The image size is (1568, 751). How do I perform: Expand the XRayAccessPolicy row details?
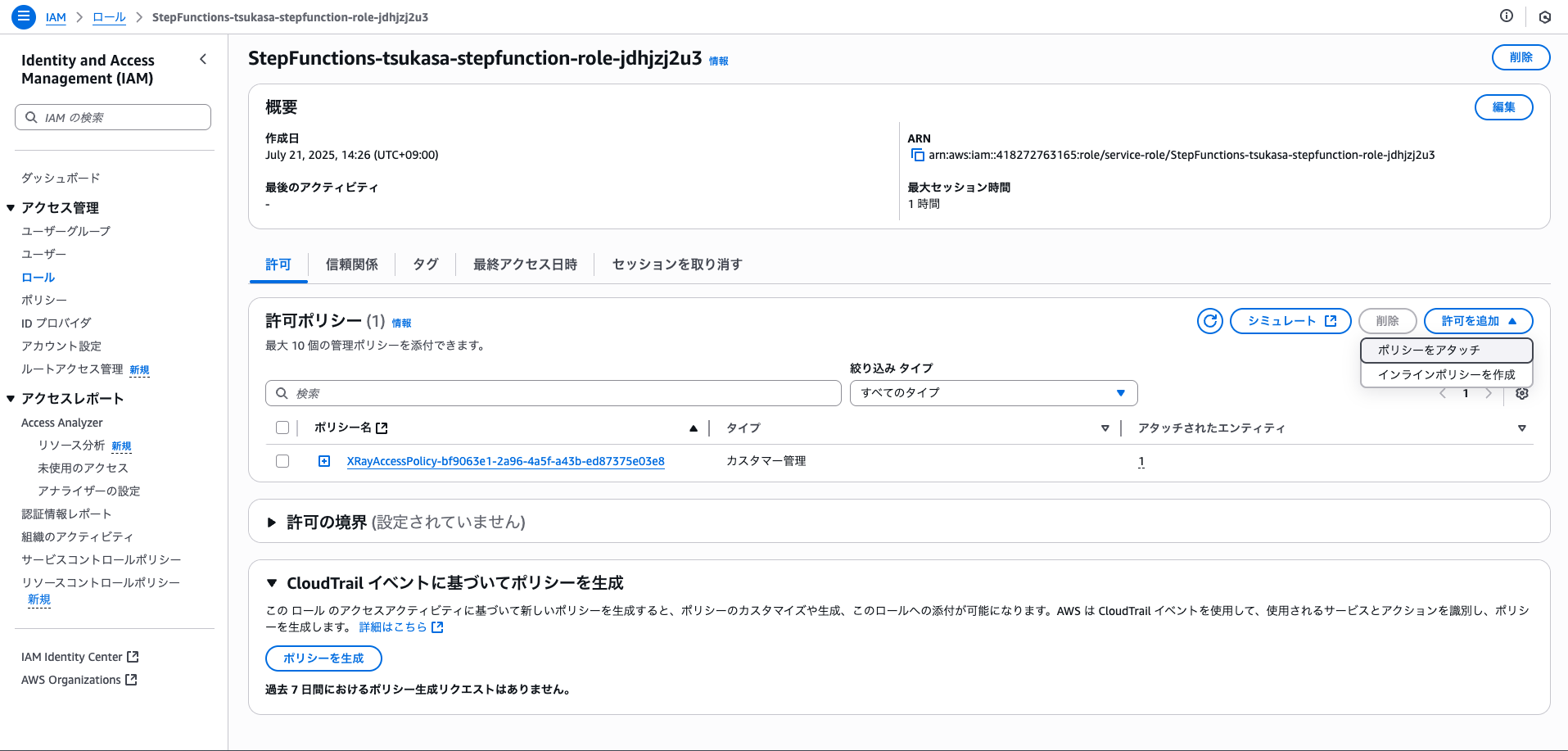coord(324,461)
